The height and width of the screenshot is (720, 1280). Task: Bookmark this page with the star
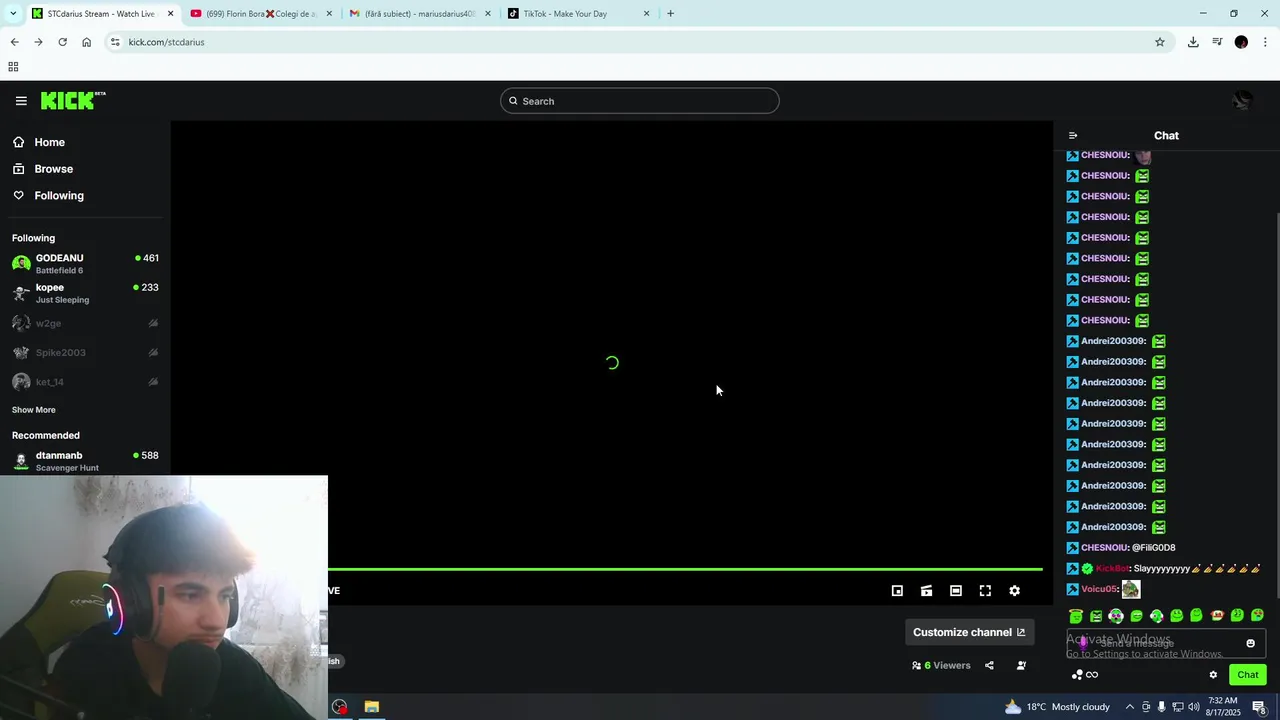[x=1160, y=42]
